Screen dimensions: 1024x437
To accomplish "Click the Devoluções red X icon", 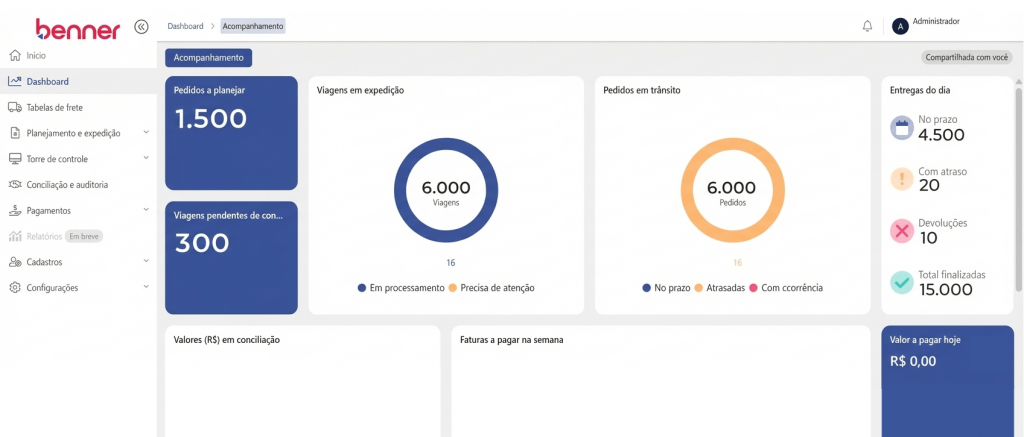I will pos(902,231).
